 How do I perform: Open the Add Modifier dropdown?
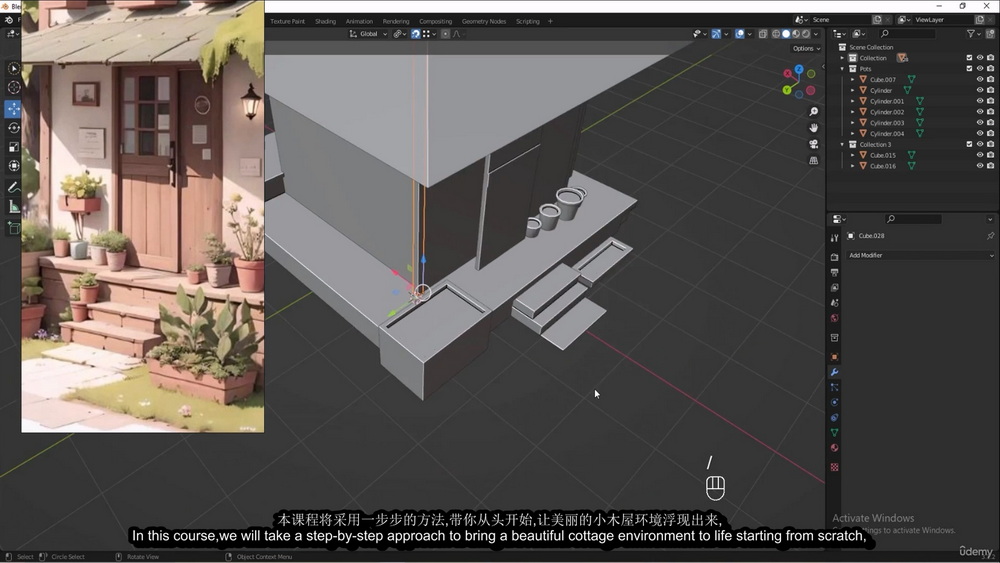[x=920, y=256]
